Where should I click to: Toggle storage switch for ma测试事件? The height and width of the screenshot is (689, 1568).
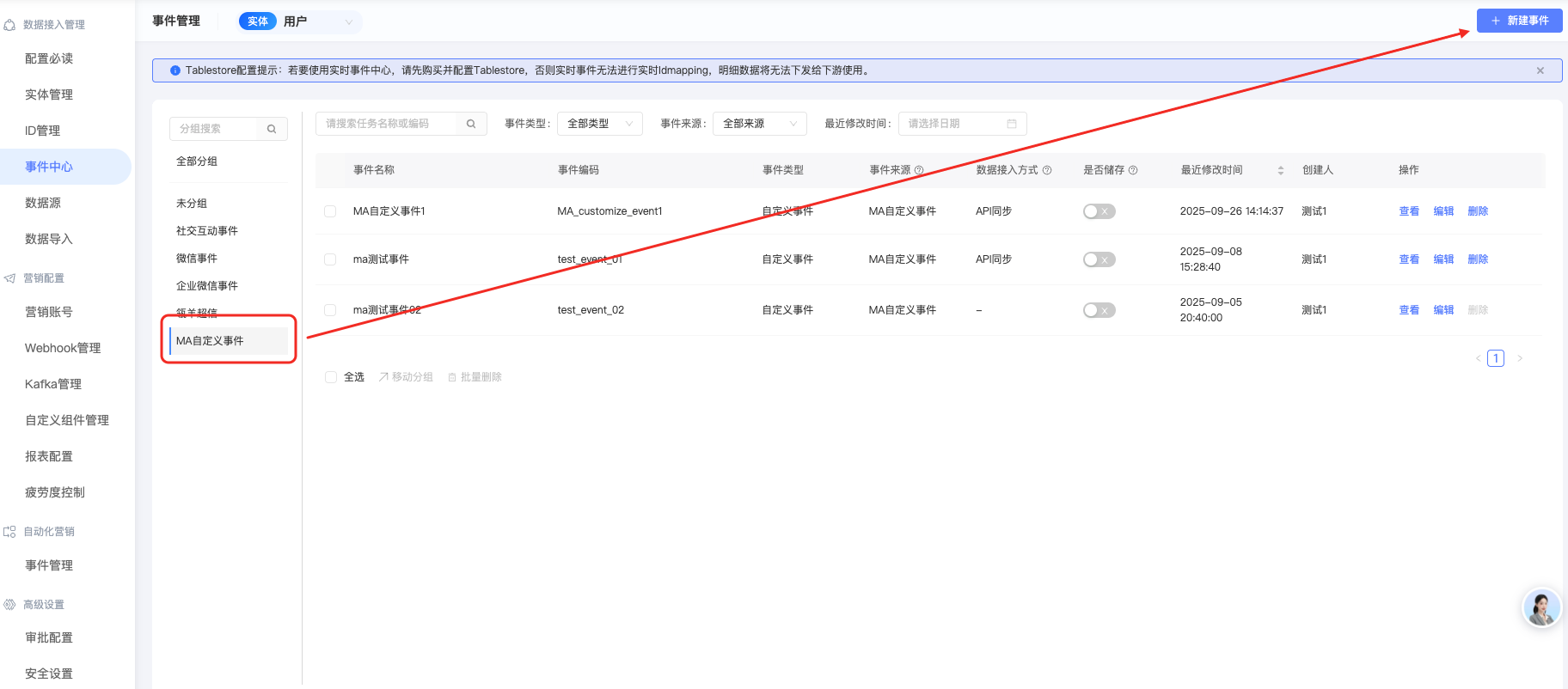pos(1099,259)
